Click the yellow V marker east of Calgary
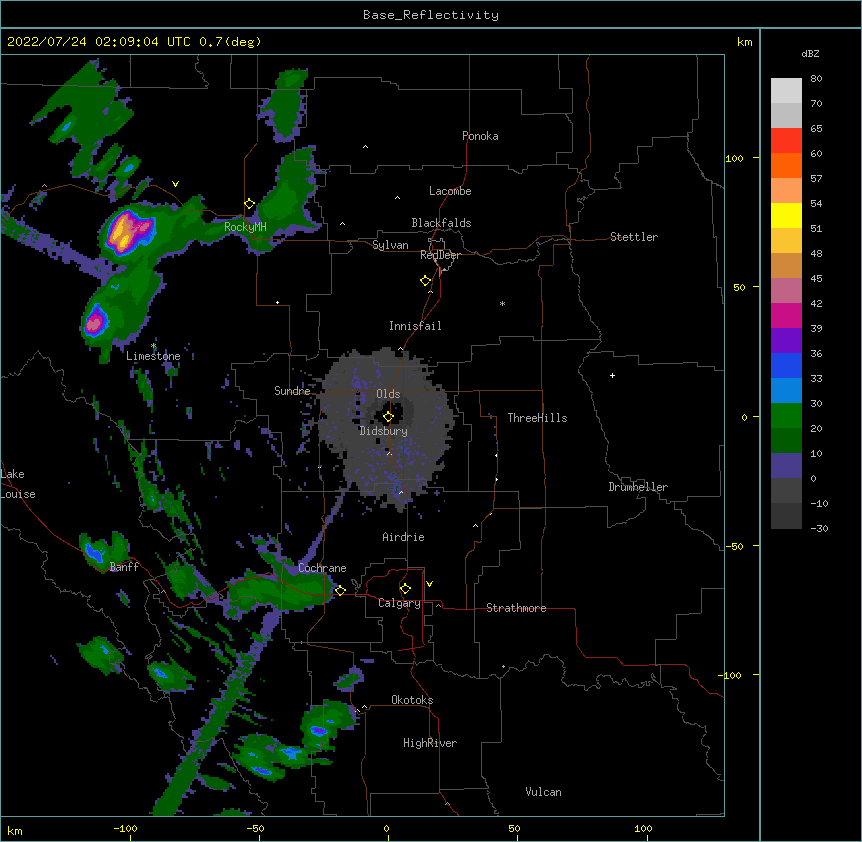The width and height of the screenshot is (862, 842). (429, 584)
